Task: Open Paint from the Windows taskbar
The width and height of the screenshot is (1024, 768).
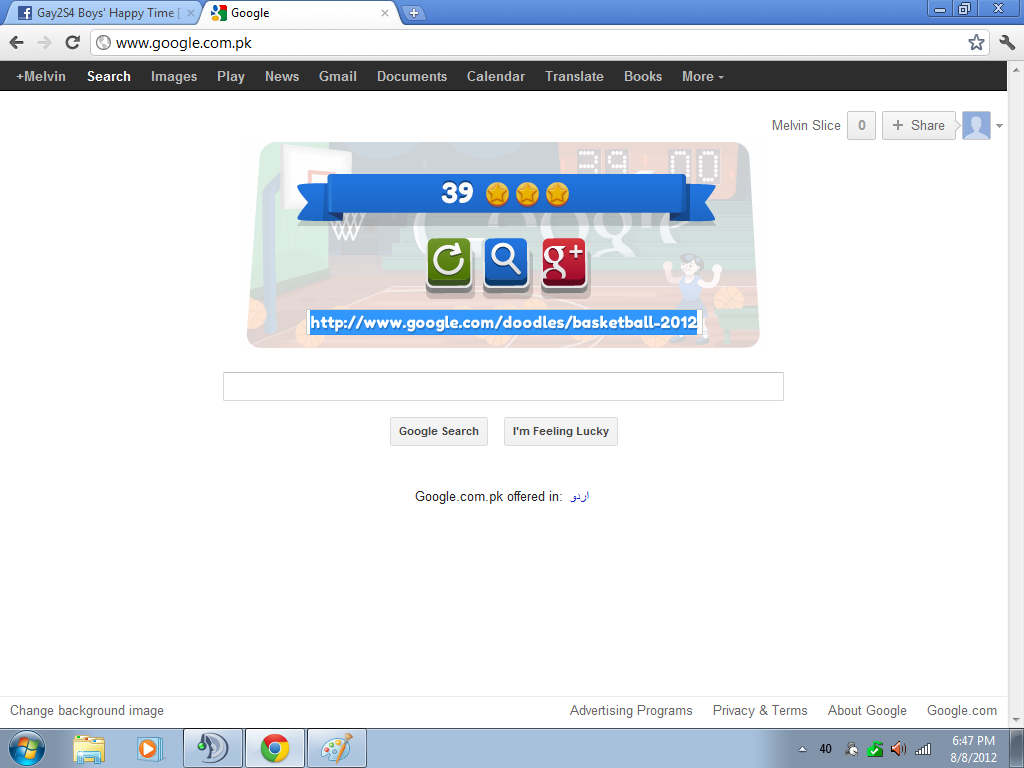Action: pos(336,748)
